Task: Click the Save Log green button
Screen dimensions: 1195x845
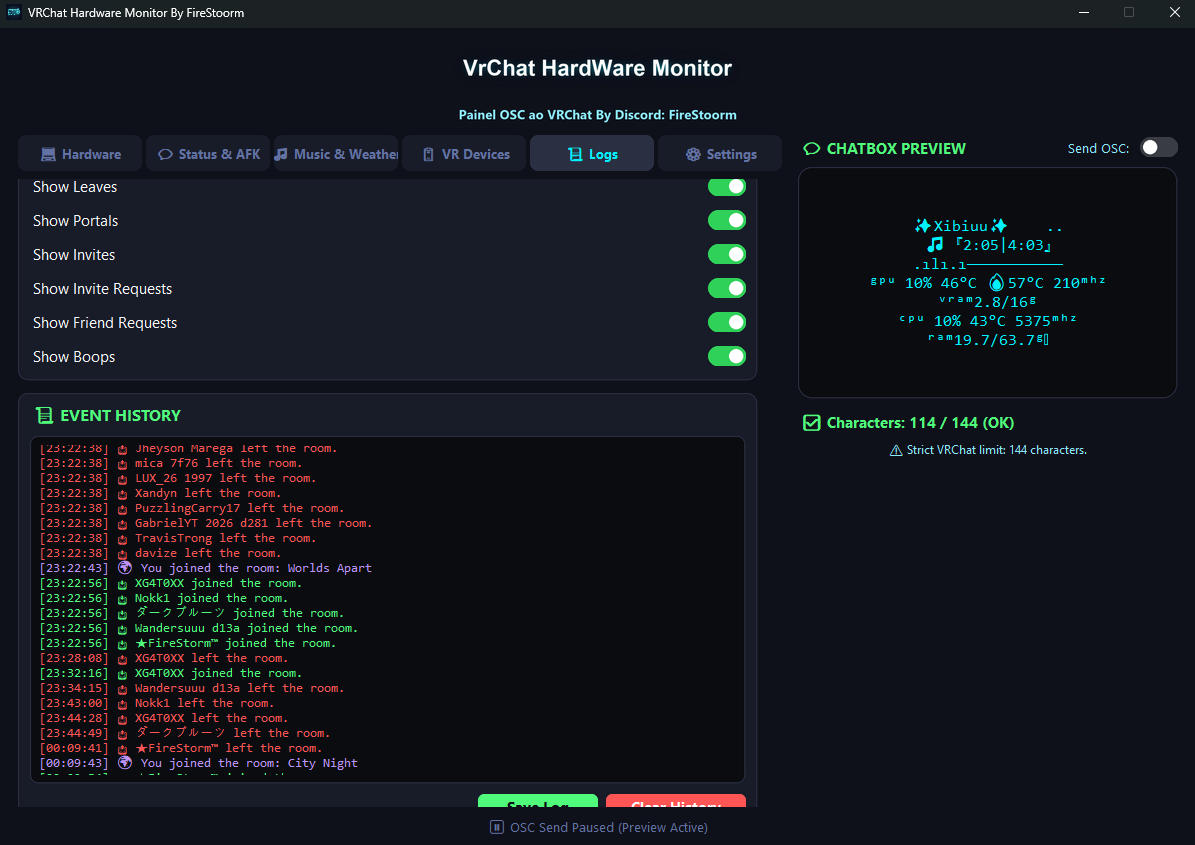Action: coord(538,801)
